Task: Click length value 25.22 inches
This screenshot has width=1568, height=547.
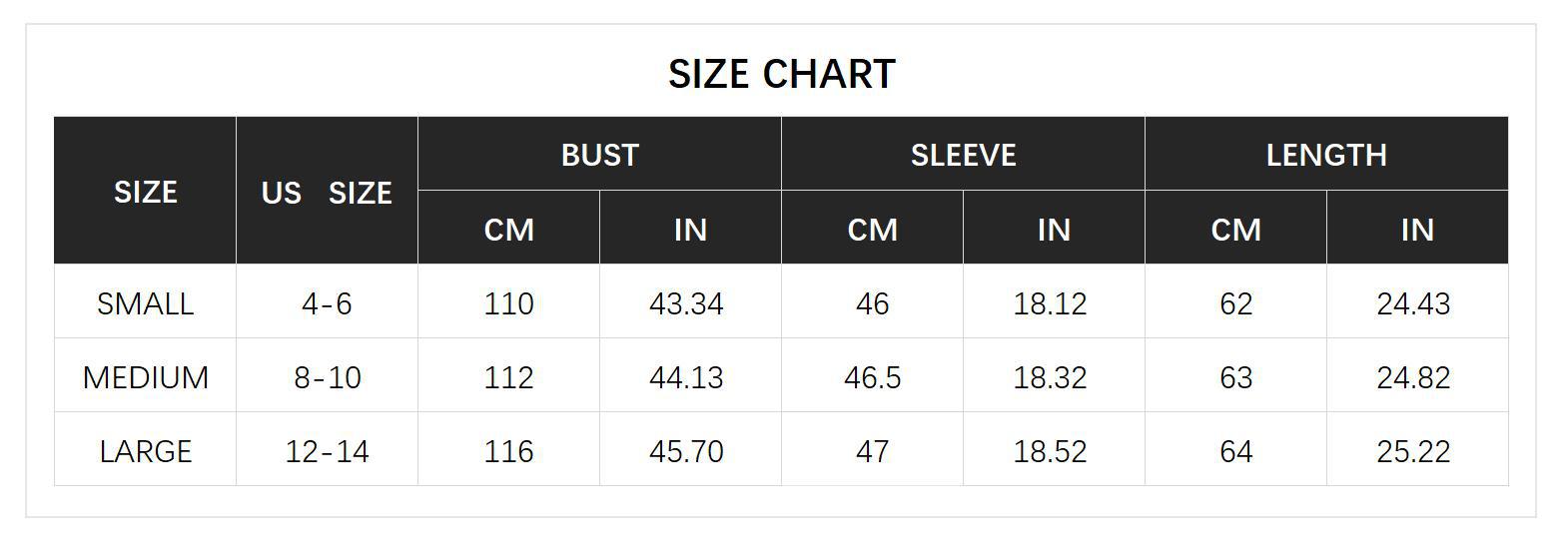Action: pyautogui.click(x=1413, y=451)
